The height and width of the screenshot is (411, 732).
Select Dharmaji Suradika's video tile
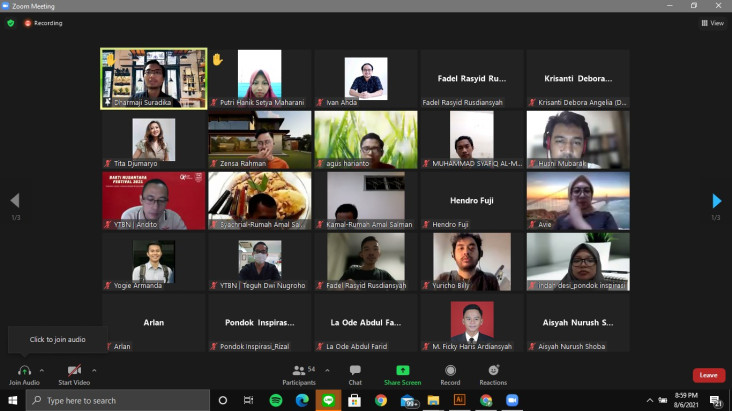coord(154,78)
